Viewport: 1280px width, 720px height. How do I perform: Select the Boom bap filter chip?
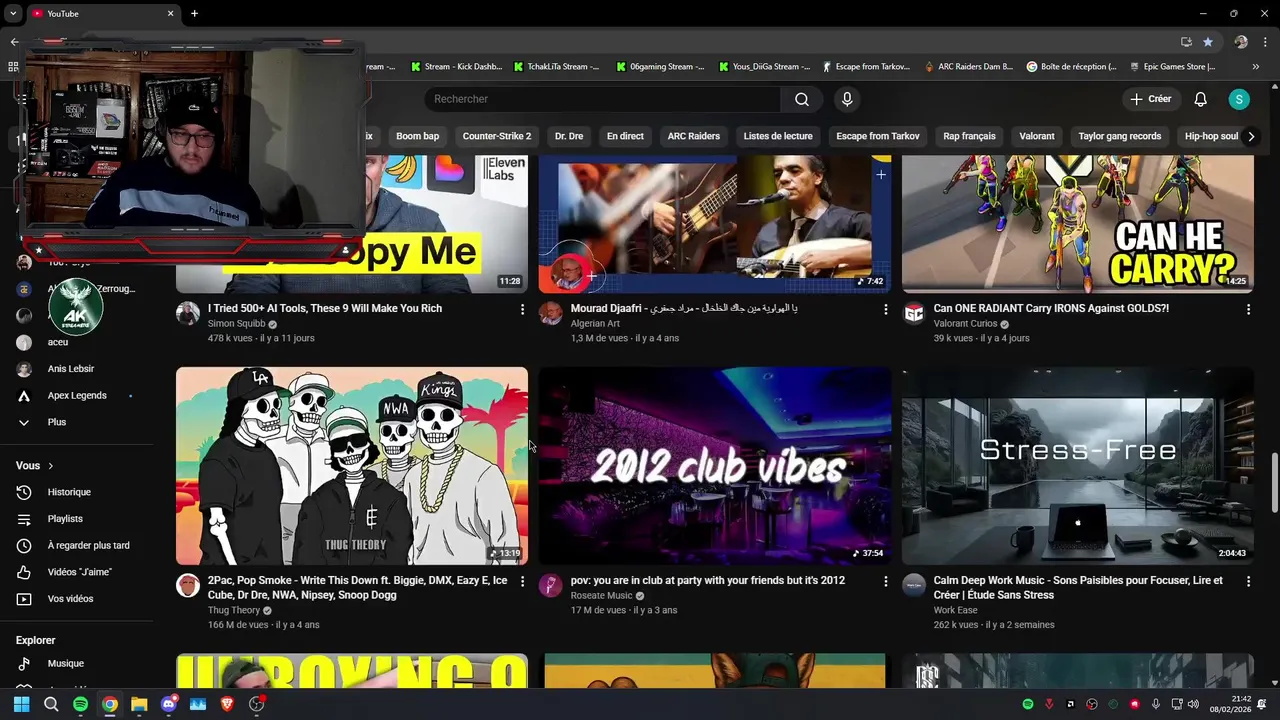[x=417, y=136]
